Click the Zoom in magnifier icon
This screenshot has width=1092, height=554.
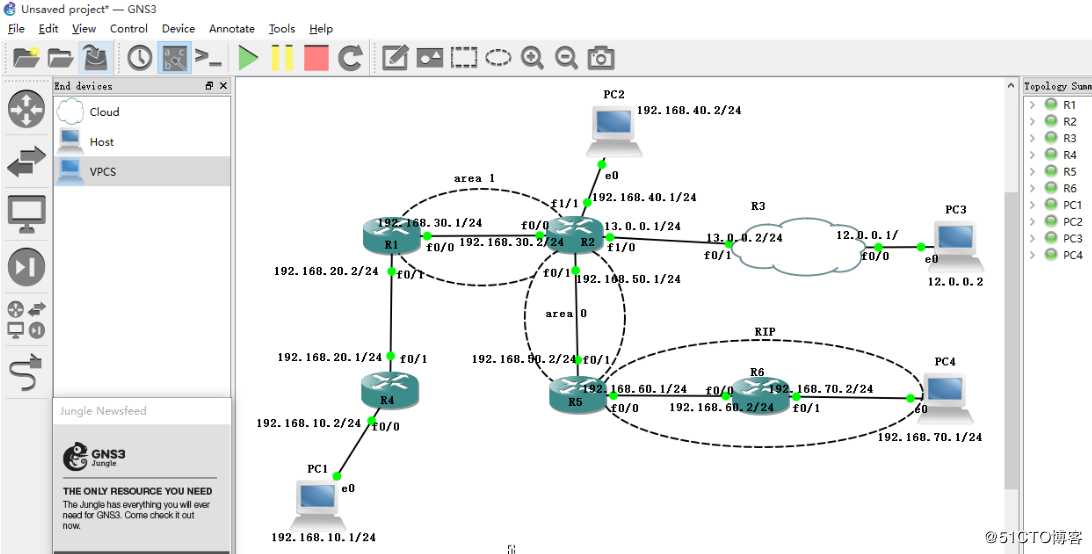533,58
